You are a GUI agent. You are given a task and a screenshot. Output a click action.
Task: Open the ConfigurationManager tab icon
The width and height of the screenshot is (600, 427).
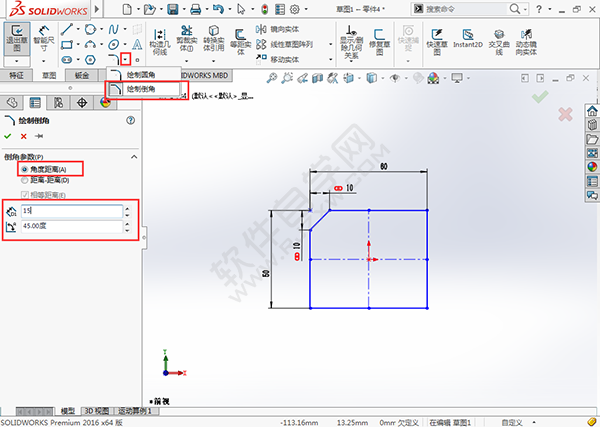point(59,103)
